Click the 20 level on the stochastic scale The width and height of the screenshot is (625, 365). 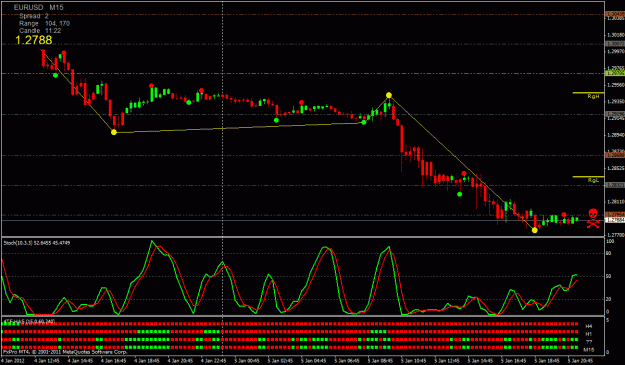pos(609,299)
